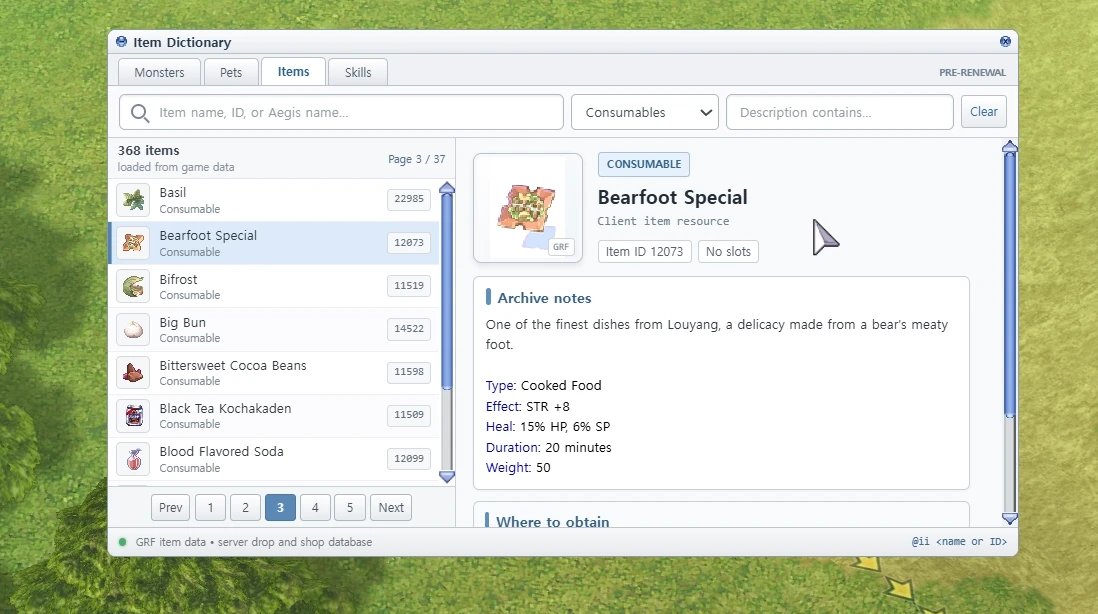Switch to the Monsters tab
1098x614 pixels.
click(x=160, y=72)
